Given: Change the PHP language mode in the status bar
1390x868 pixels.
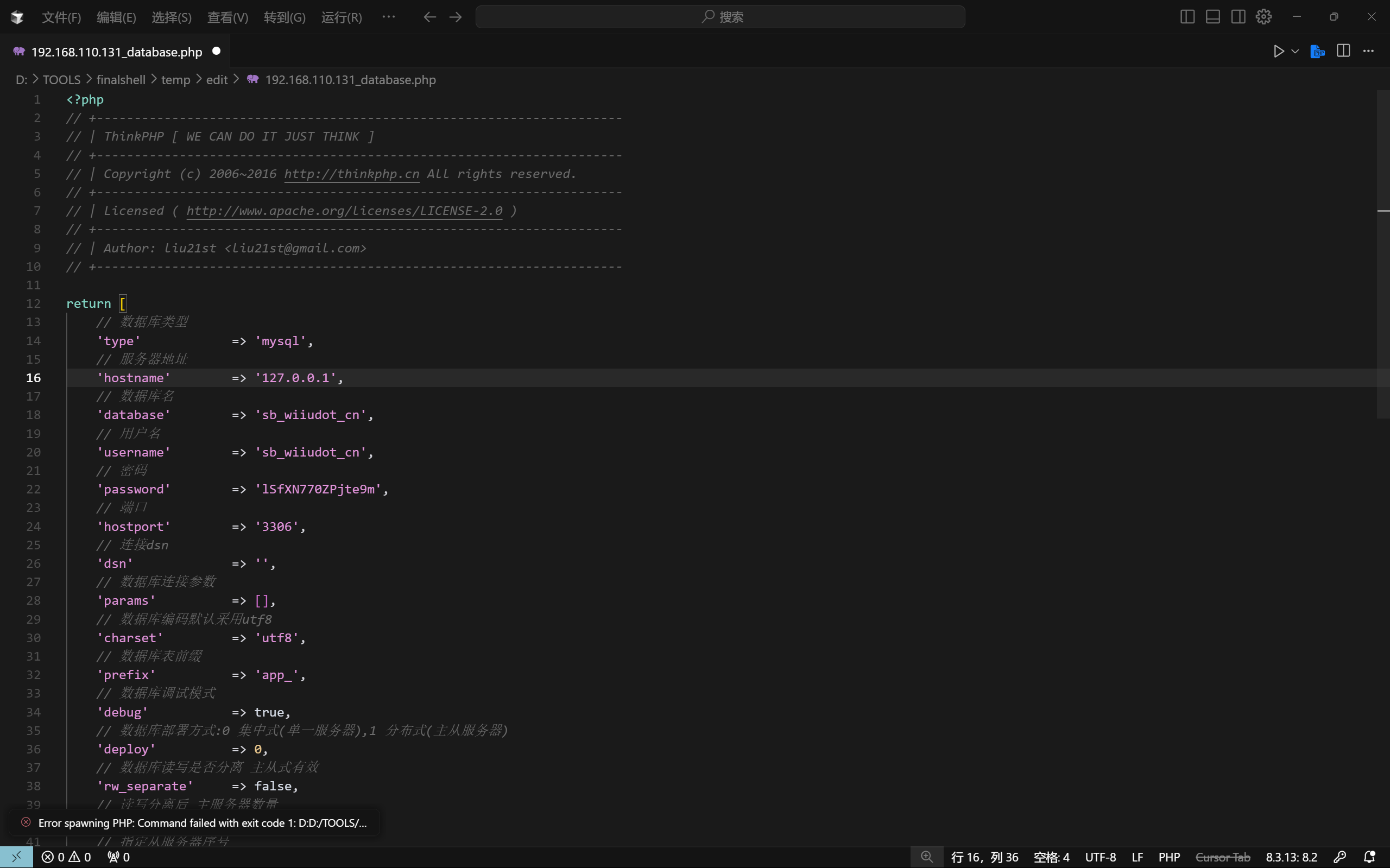Looking at the screenshot, I should 1168,857.
